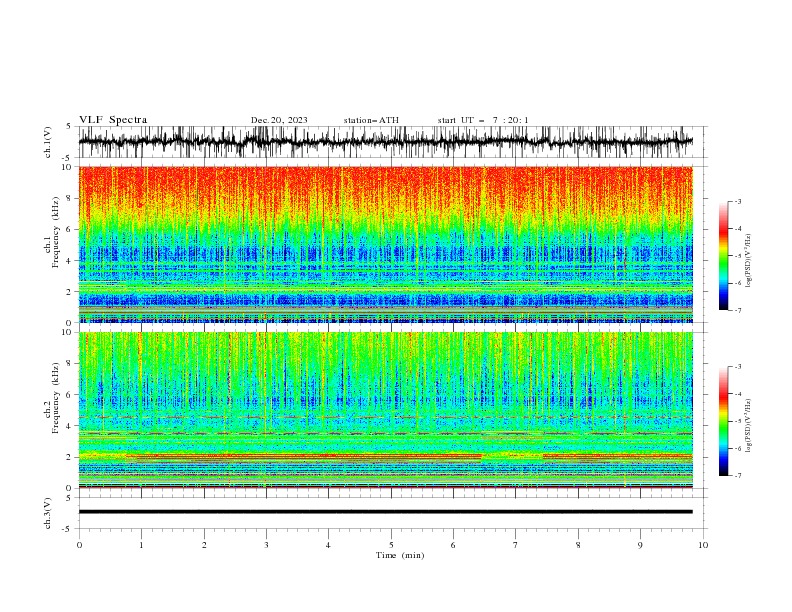Click the ch.2 spectrogram panel

tap(385, 410)
